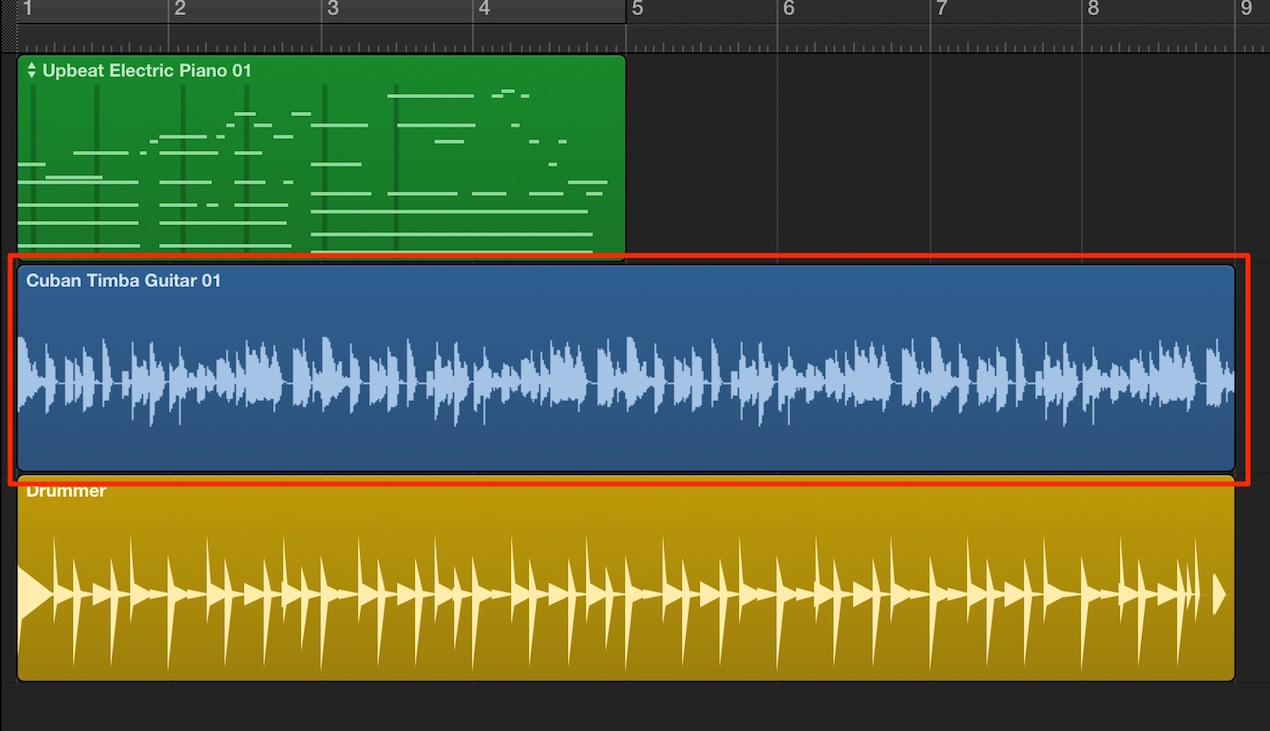
Task: Click bar 2 on the timeline ruler
Action: (180, 9)
